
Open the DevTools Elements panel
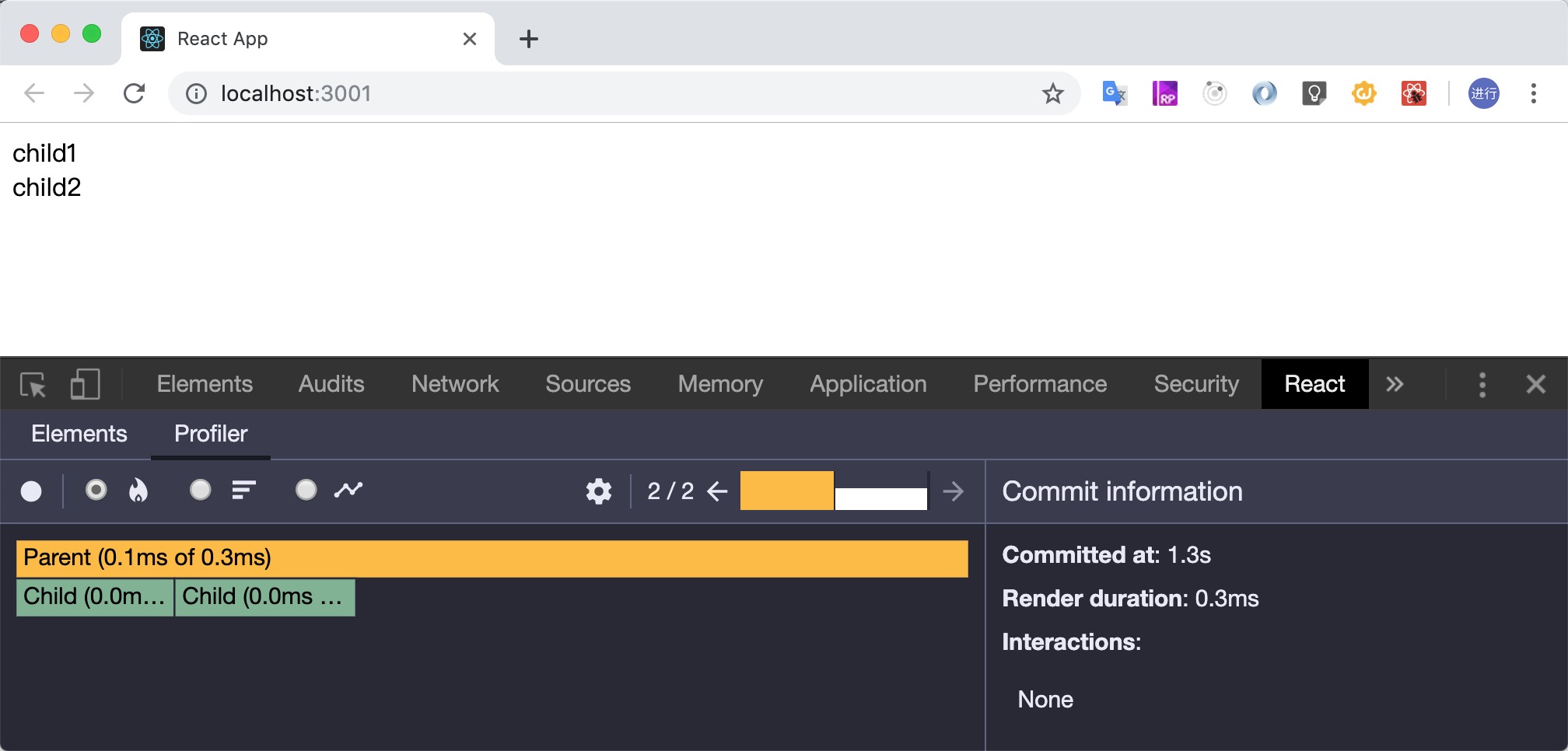coord(205,384)
